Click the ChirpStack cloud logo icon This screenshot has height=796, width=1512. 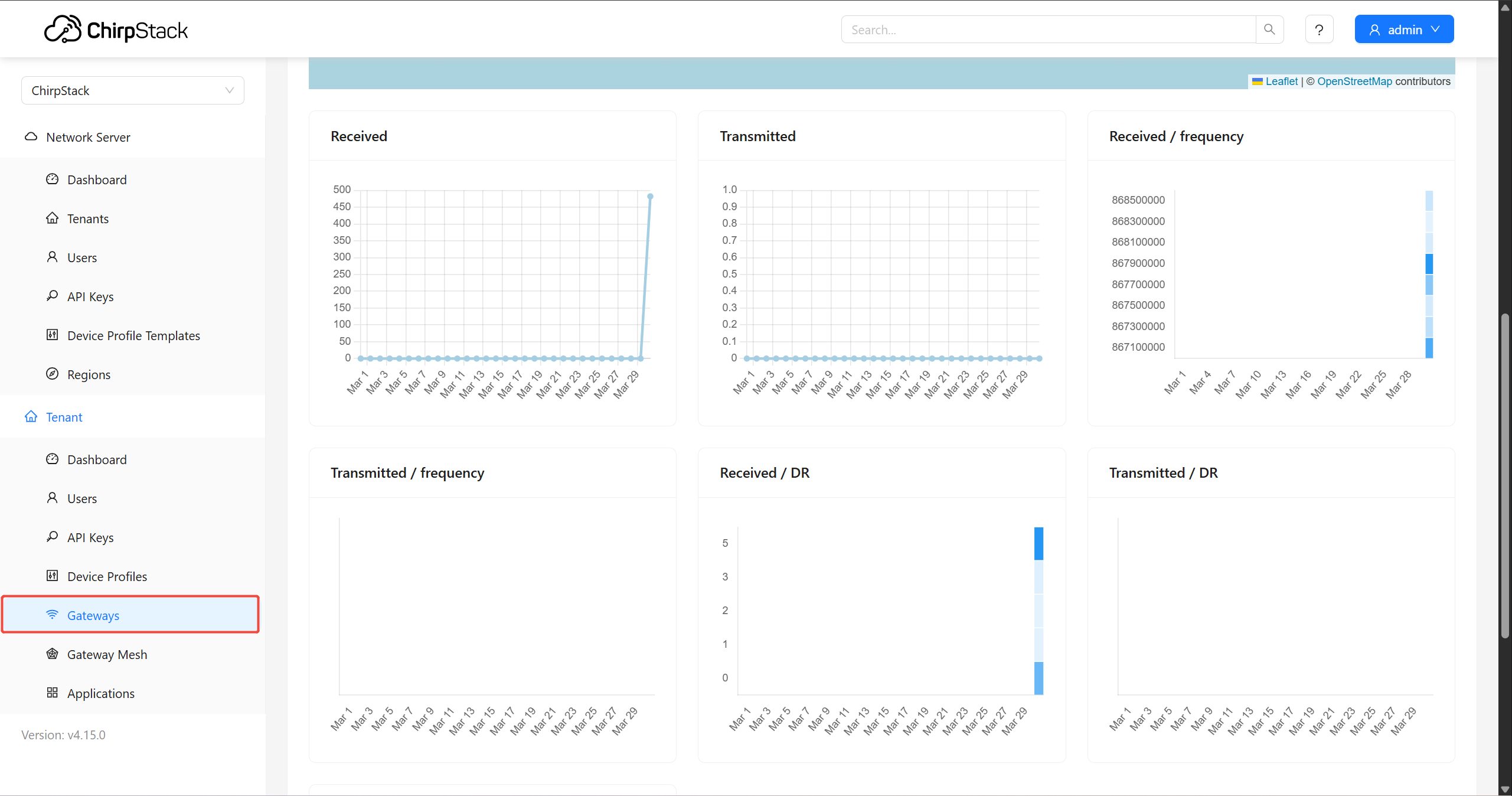[x=63, y=30]
